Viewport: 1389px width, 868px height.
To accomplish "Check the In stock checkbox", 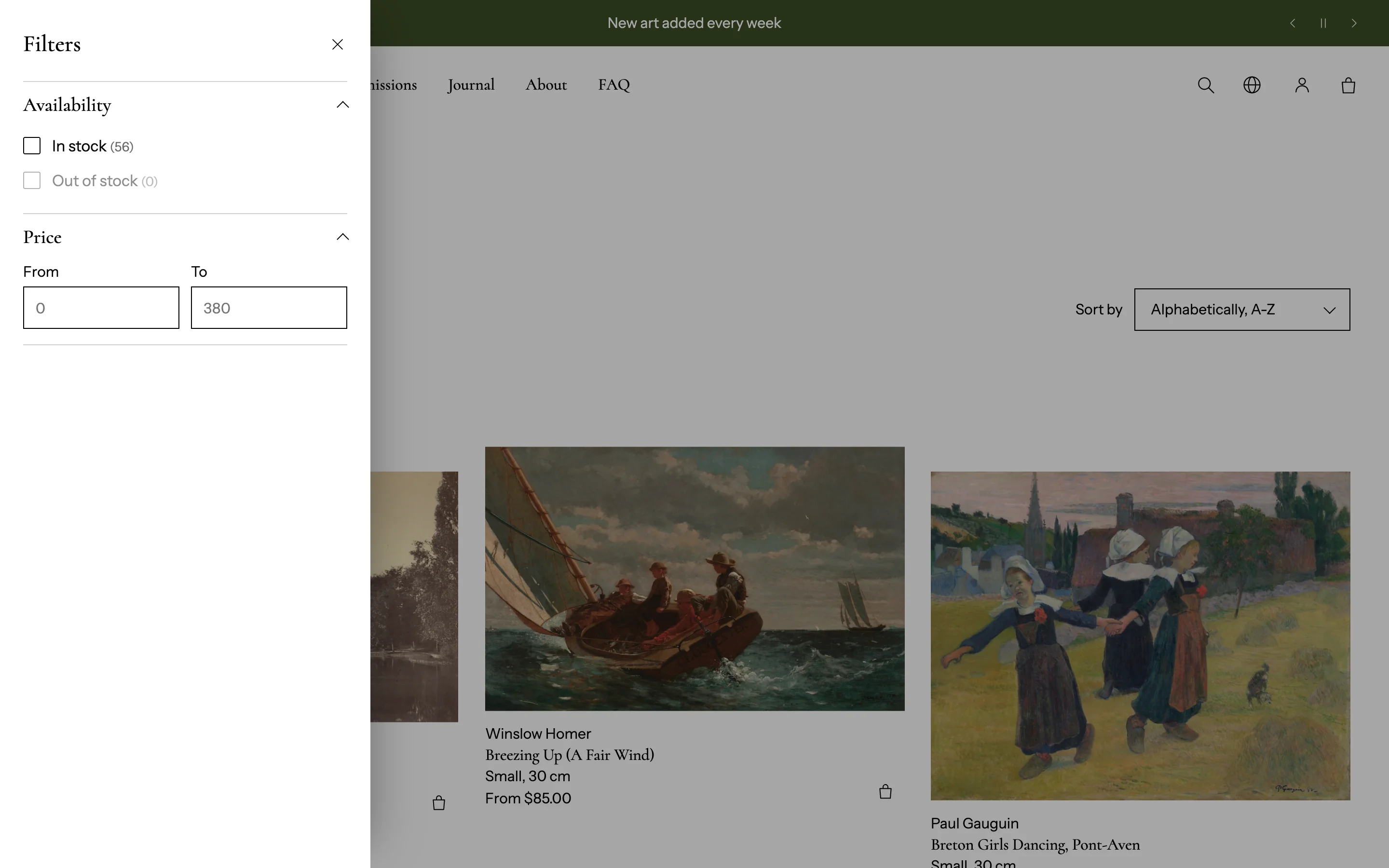I will point(32,146).
